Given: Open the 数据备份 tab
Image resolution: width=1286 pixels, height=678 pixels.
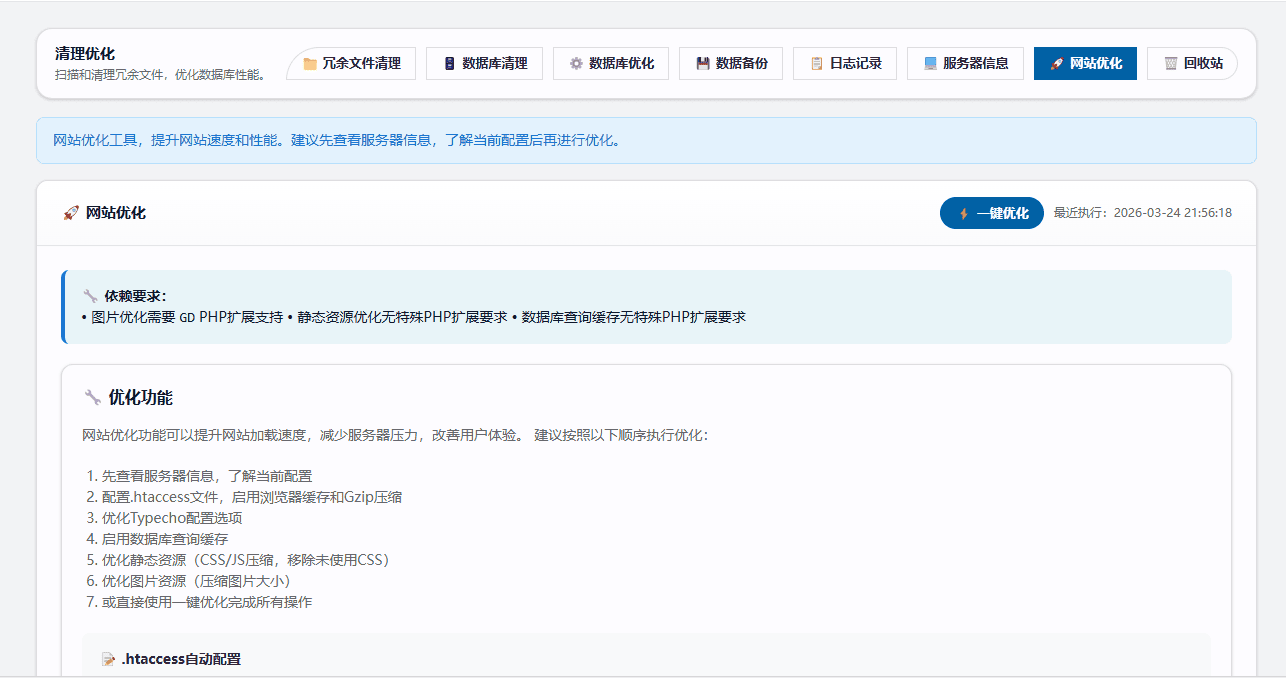Looking at the screenshot, I should coord(732,63).
